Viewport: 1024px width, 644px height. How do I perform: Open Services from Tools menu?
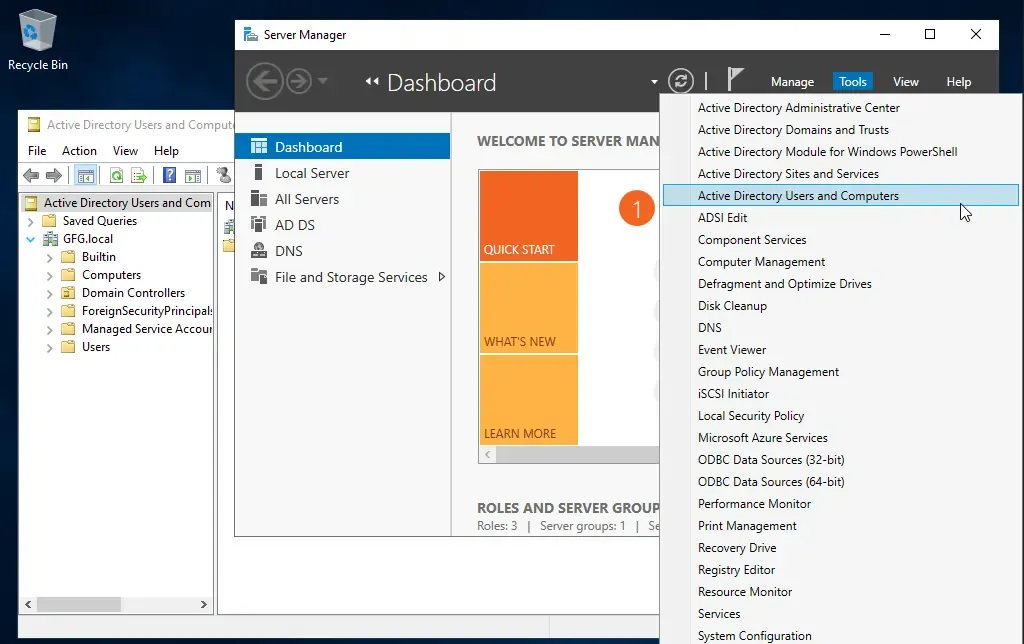click(718, 613)
